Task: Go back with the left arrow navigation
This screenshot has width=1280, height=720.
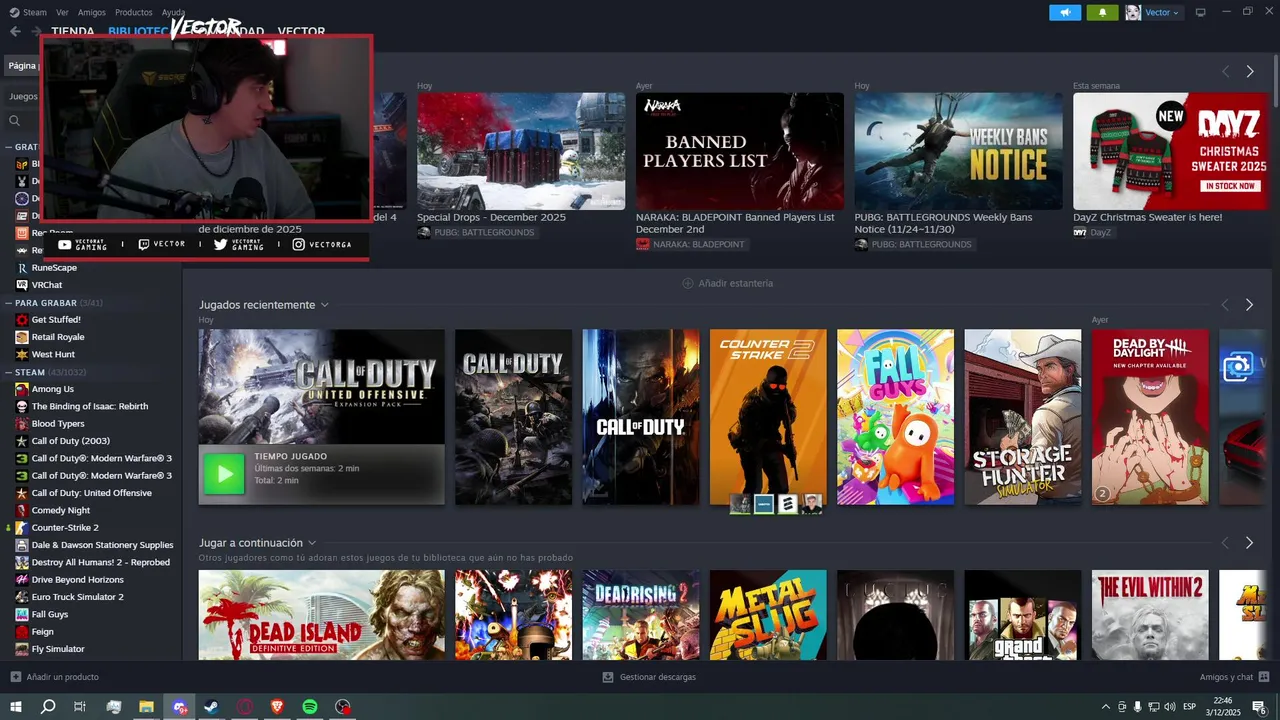Action: coord(15,31)
